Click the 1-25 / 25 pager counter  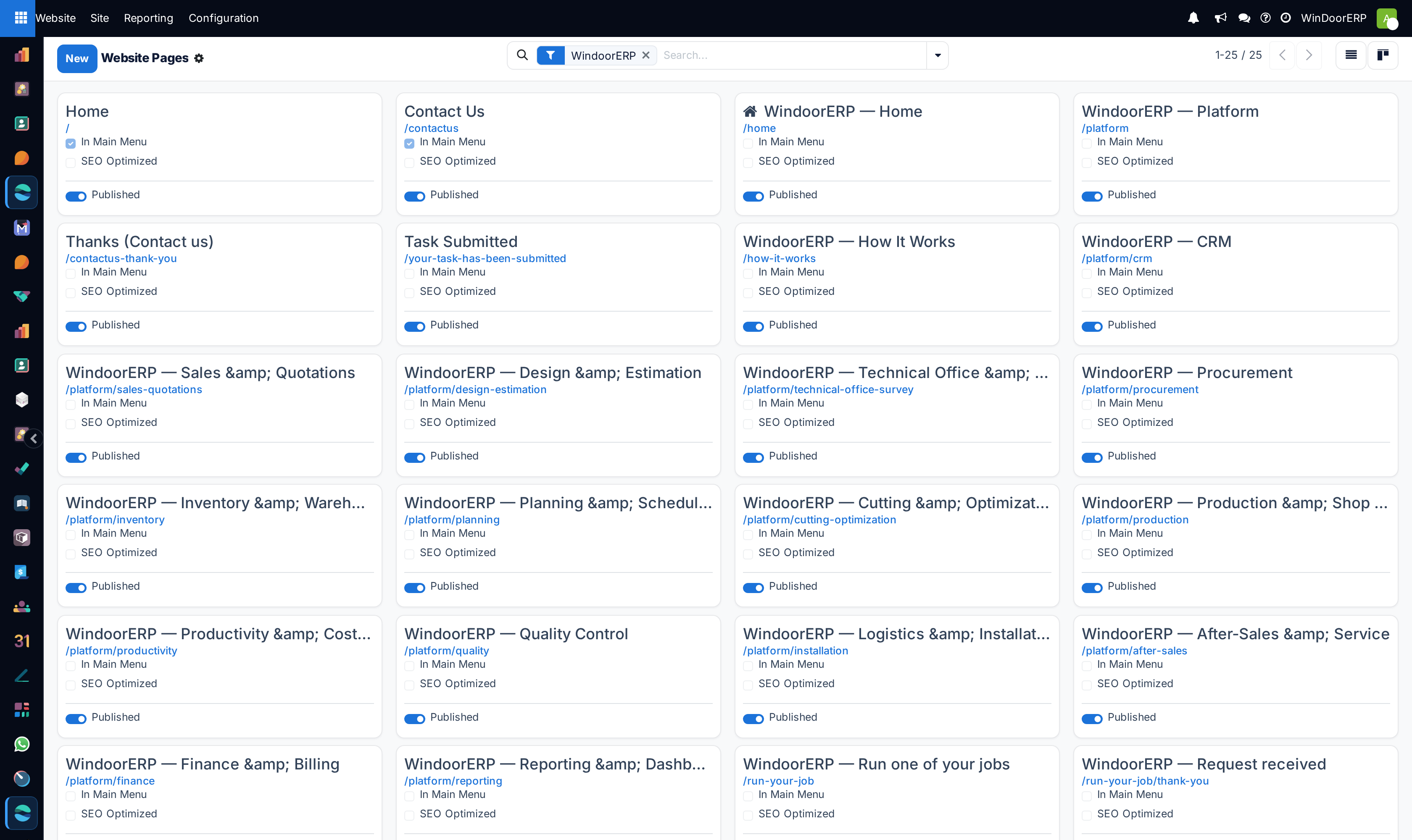pos(1239,55)
